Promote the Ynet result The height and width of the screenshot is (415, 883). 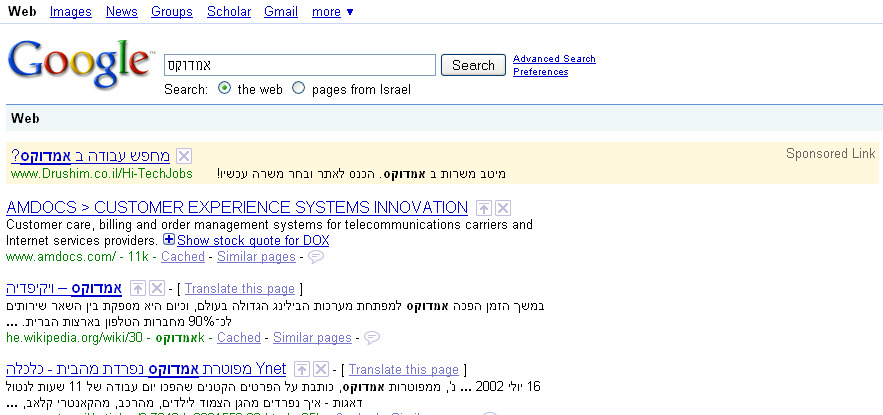coord(301,369)
